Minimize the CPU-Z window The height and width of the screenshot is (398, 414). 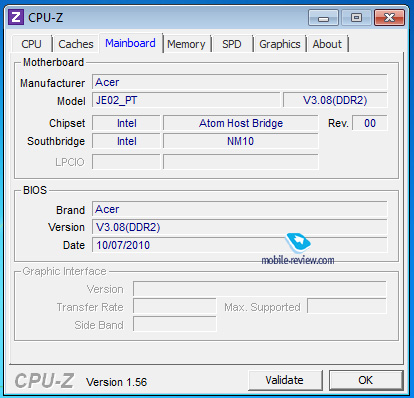[323, 17]
